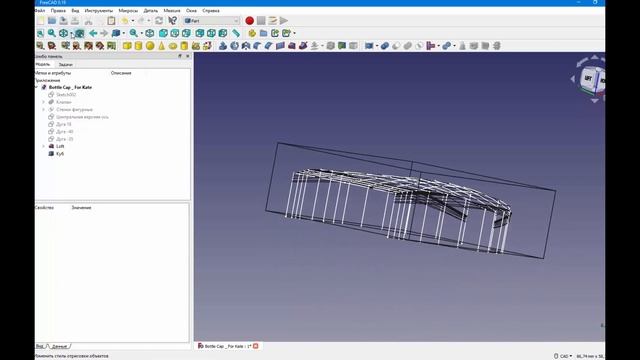Viewport: 640px width, 360px height.
Task: Set the front view cube icon
Action: click(x=163, y=33)
